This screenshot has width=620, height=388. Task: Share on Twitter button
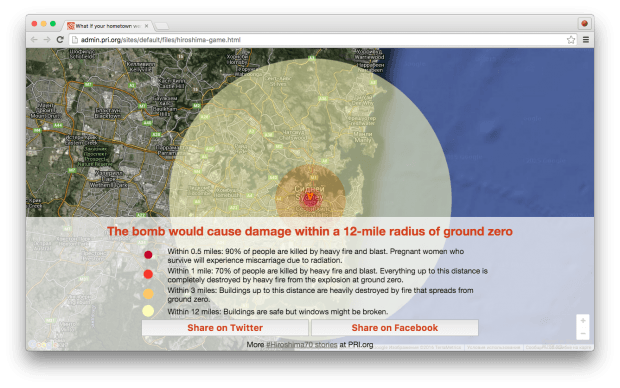[x=225, y=328]
